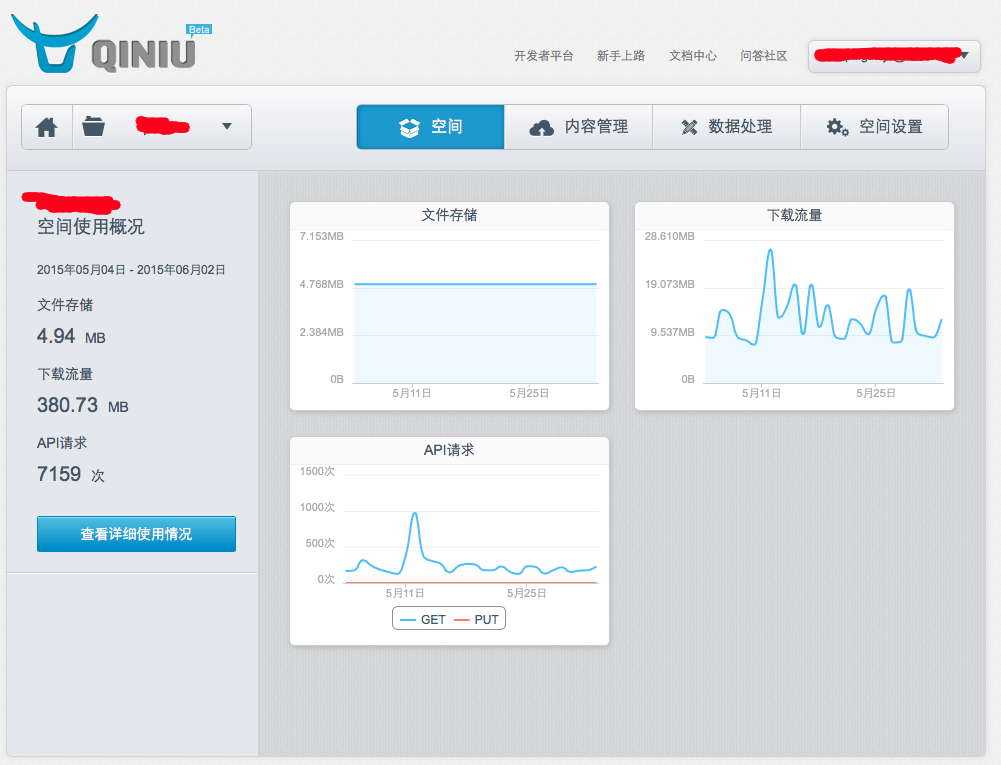Image resolution: width=1001 pixels, height=765 pixels.
Task: Click the API request spike in the chart
Action: (416, 512)
